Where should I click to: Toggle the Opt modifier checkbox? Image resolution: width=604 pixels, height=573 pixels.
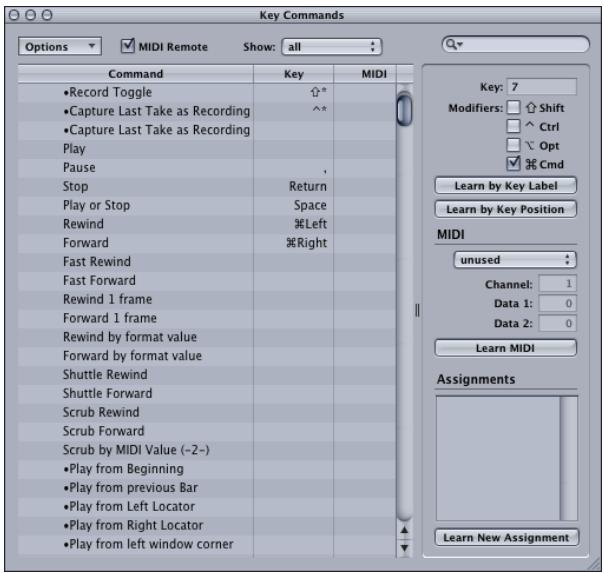513,145
